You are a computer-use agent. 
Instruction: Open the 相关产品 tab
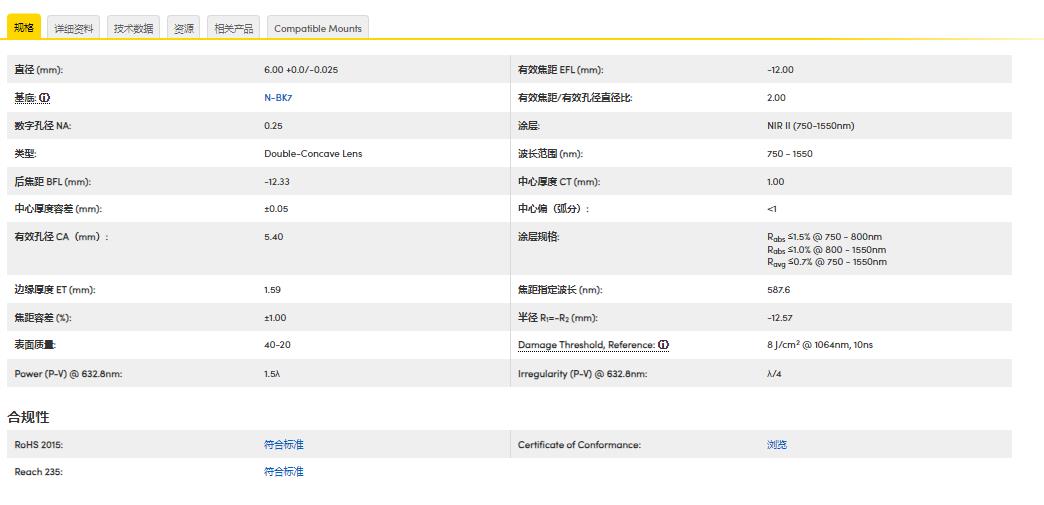point(234,28)
